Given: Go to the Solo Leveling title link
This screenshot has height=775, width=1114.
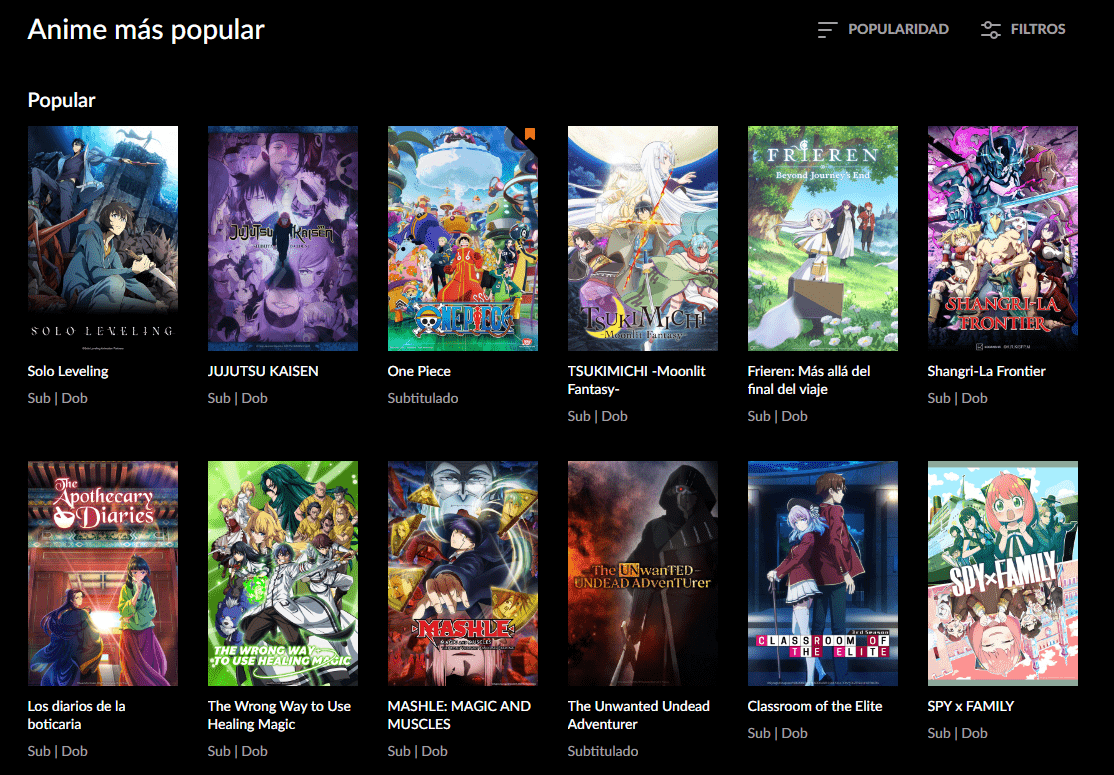Looking at the screenshot, I should point(68,371).
